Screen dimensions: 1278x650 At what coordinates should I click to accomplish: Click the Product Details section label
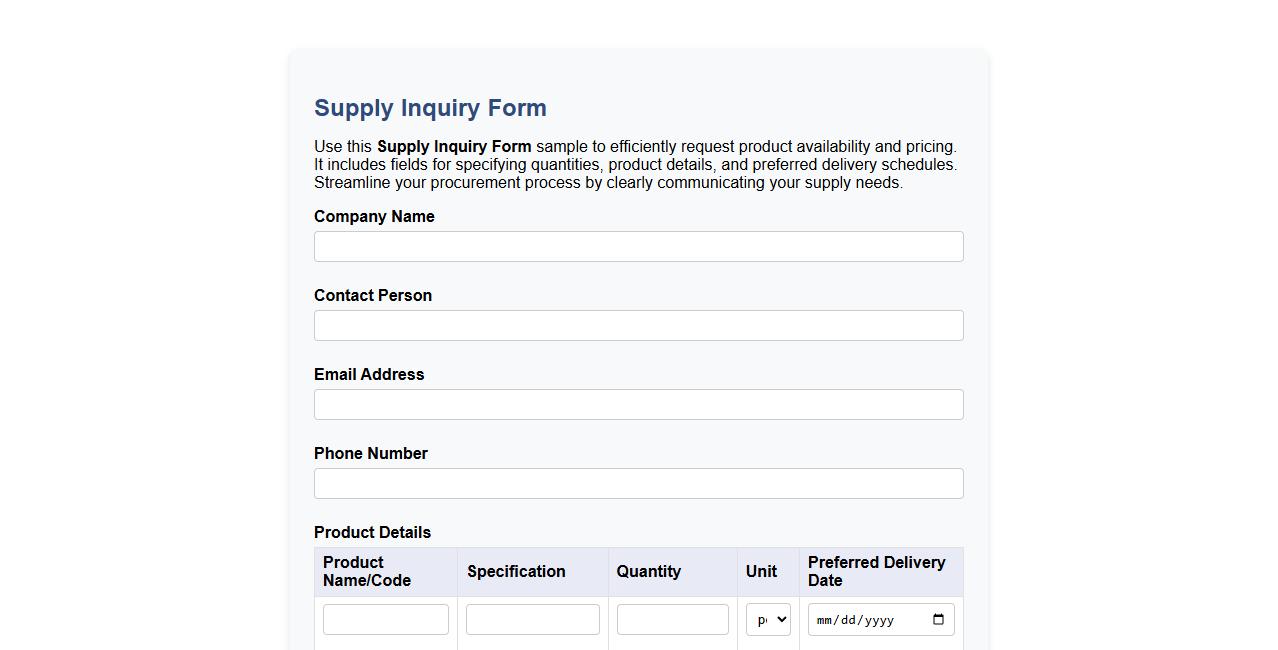pyautogui.click(x=372, y=532)
